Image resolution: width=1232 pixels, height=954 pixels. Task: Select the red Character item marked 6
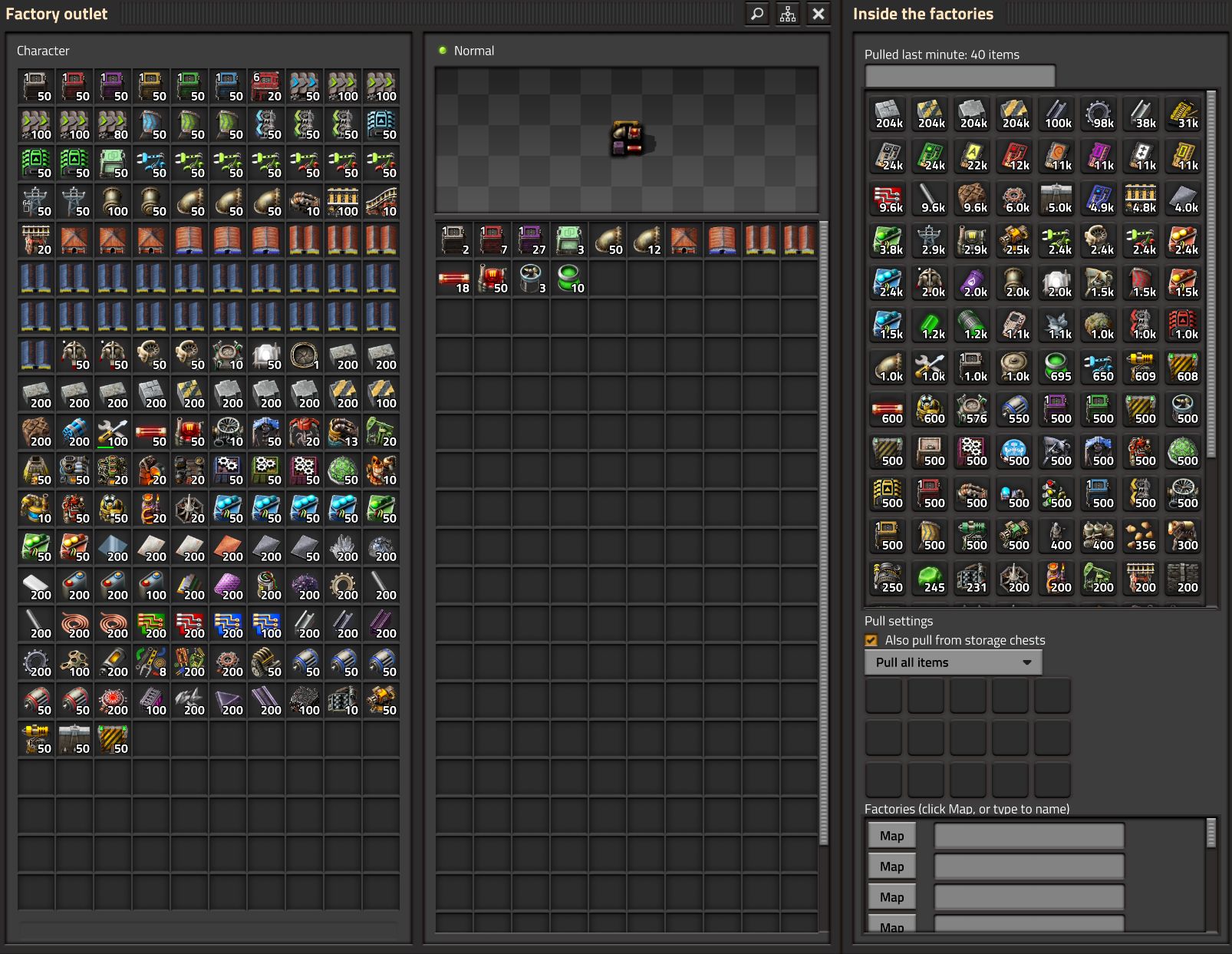266,87
